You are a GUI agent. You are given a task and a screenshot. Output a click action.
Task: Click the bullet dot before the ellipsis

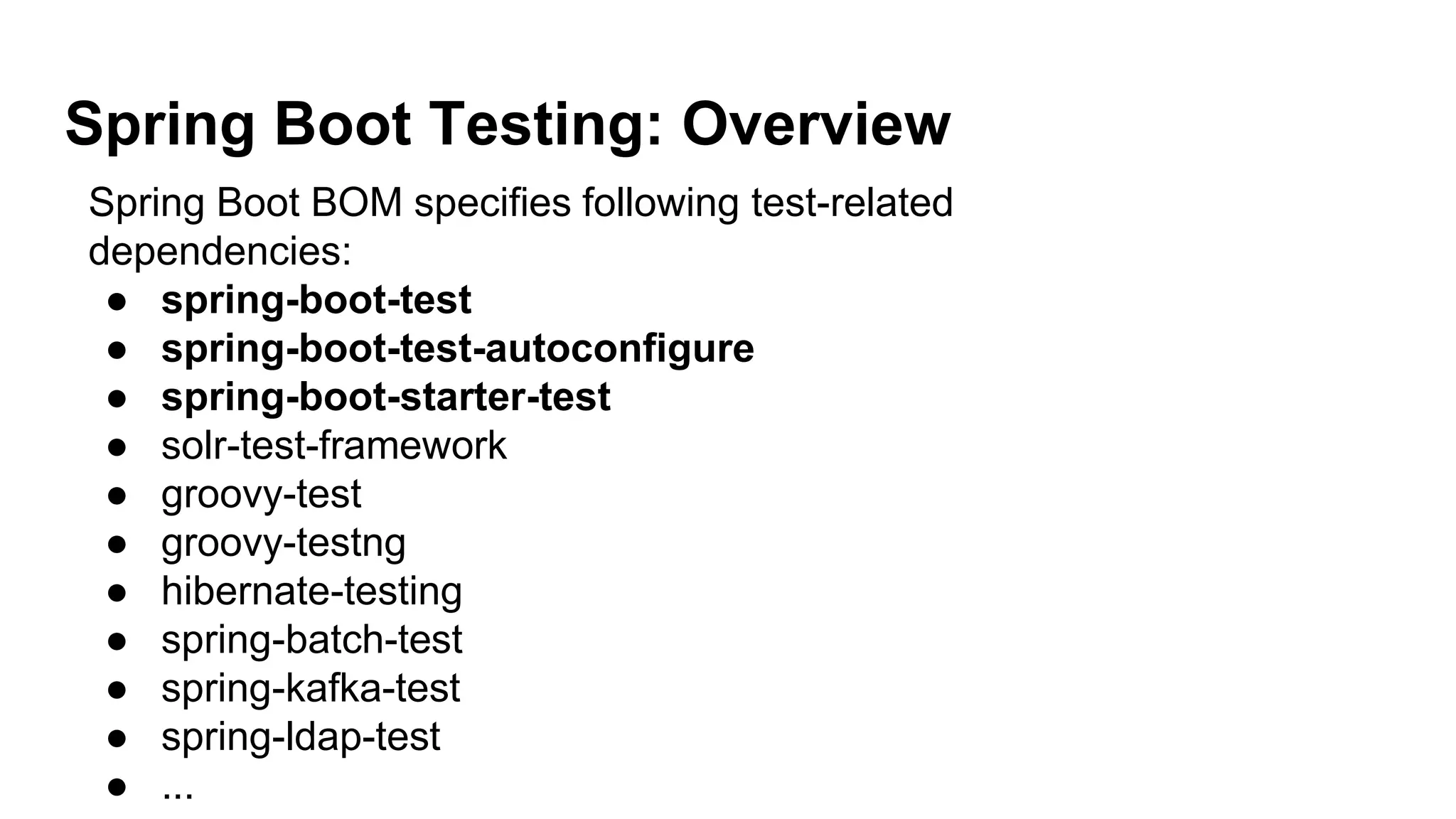pos(117,786)
